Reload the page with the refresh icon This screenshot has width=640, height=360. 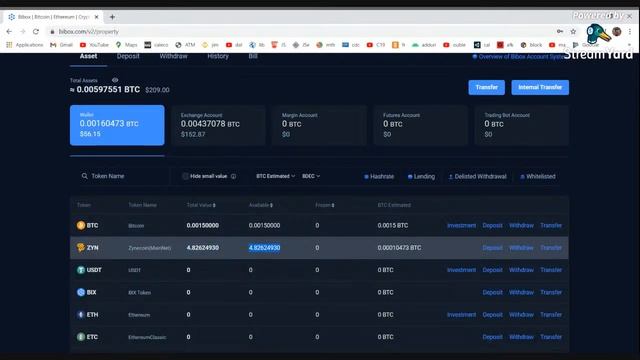point(36,31)
